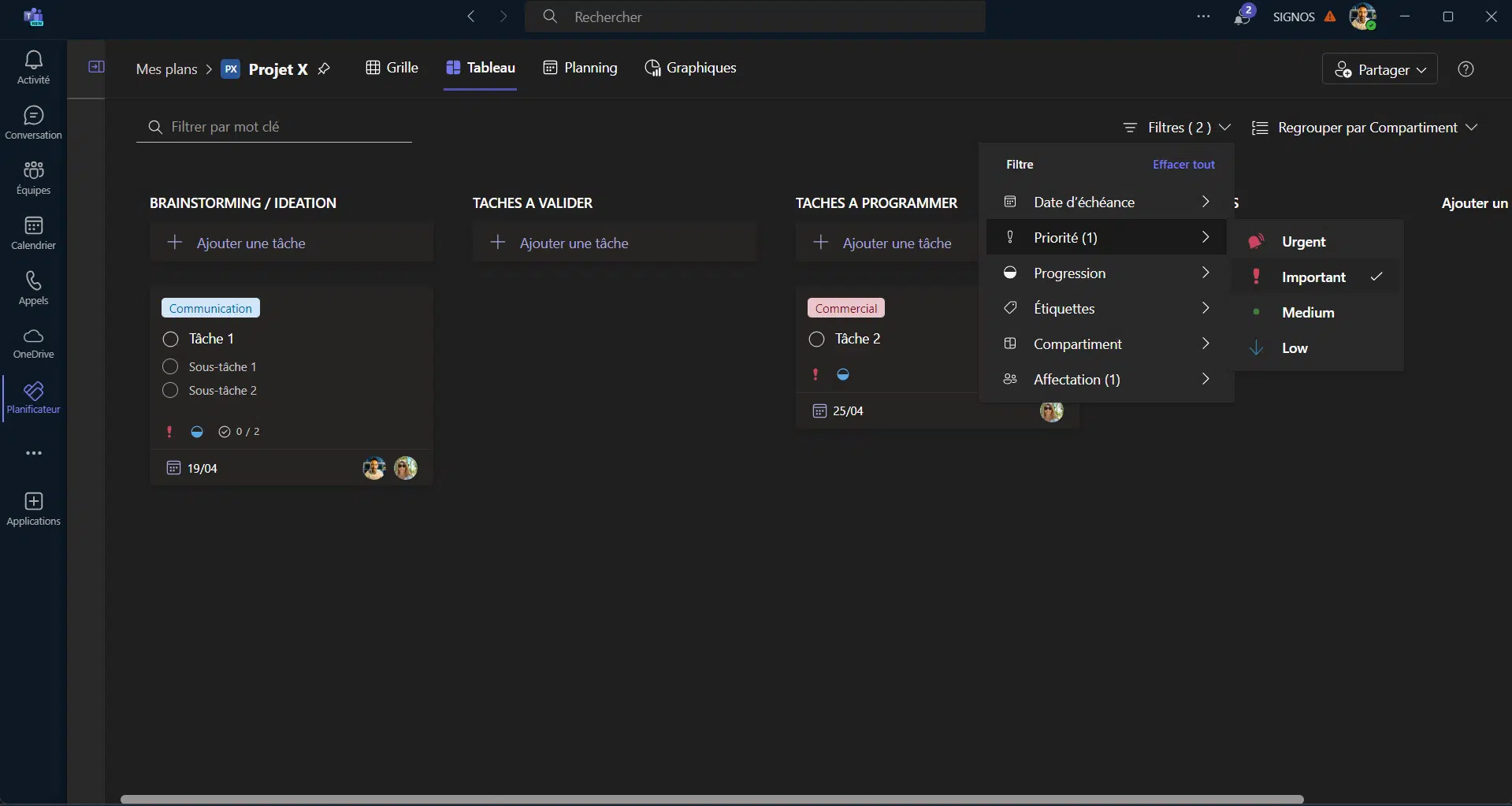
Task: Click Ajouter une tâche under Taches a valider
Action: (x=574, y=243)
